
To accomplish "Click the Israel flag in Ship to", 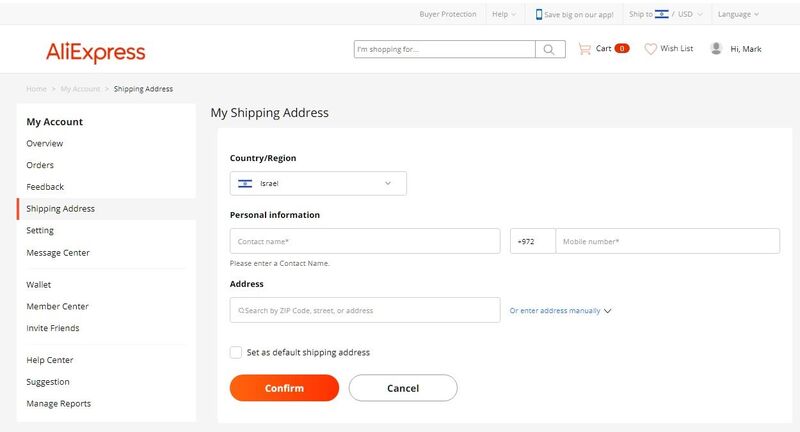I will click(x=662, y=14).
